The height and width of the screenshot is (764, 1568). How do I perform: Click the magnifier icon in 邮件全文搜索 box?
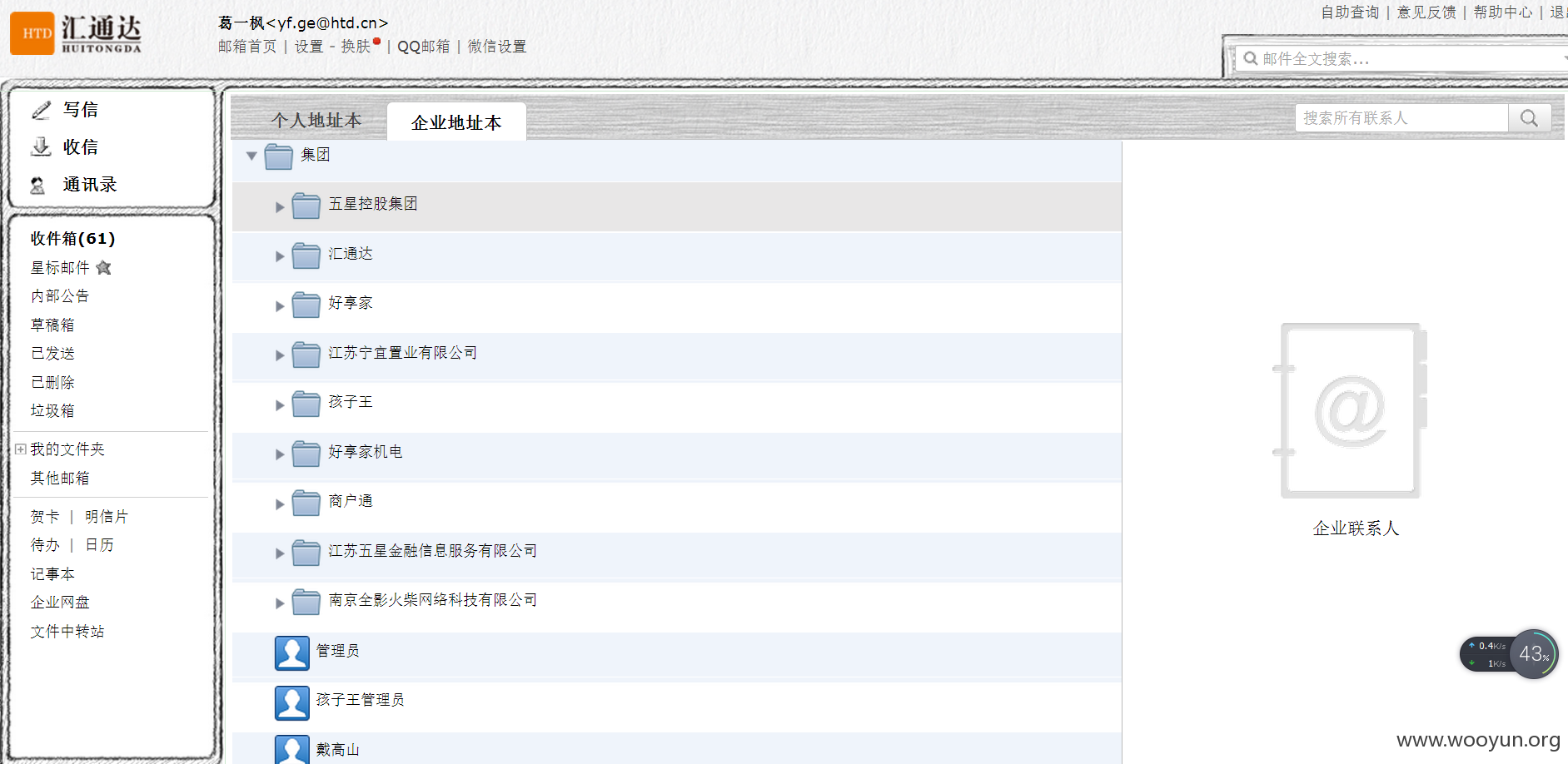point(1250,58)
